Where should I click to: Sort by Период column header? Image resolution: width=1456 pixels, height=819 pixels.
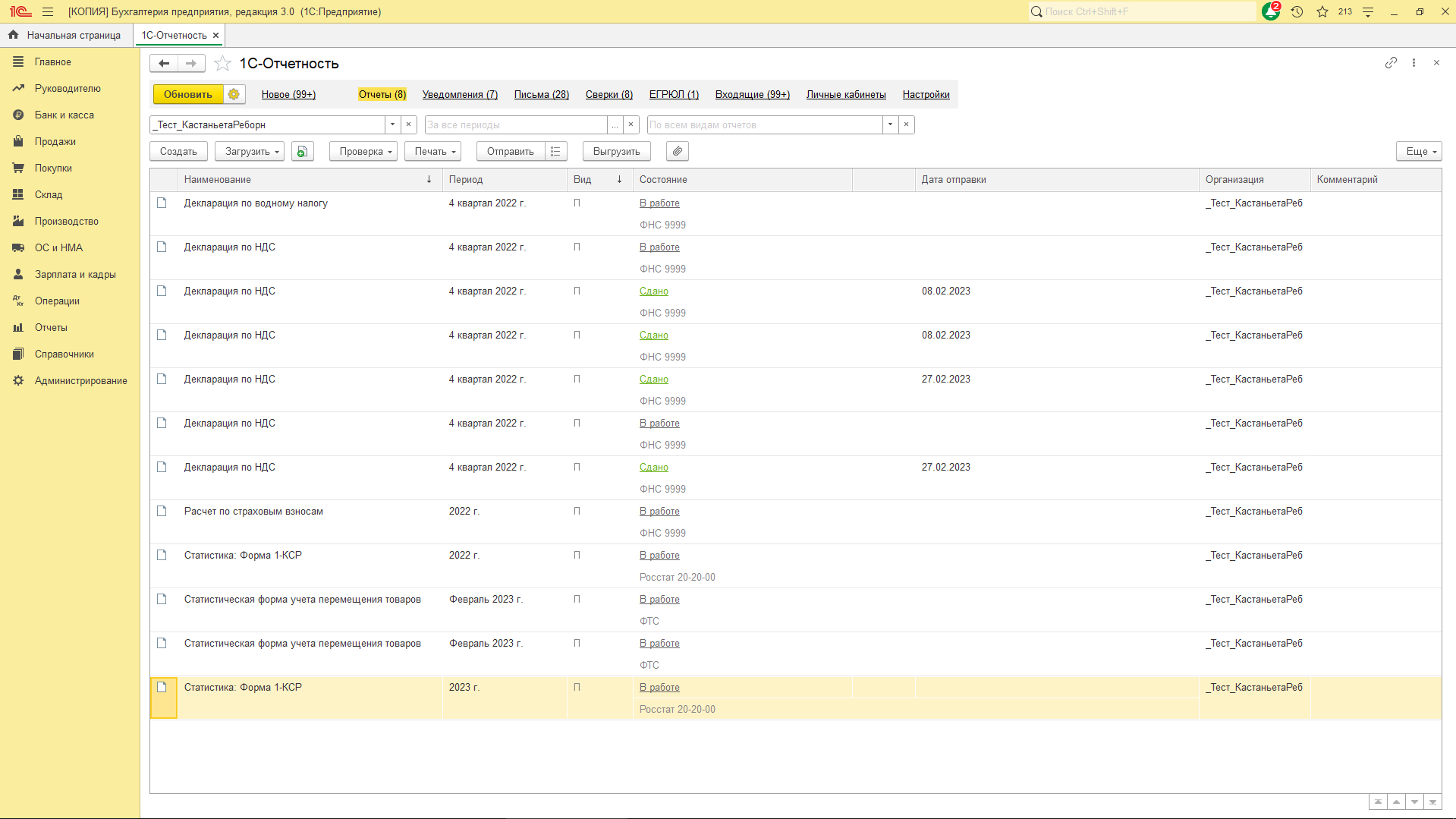tap(505, 179)
